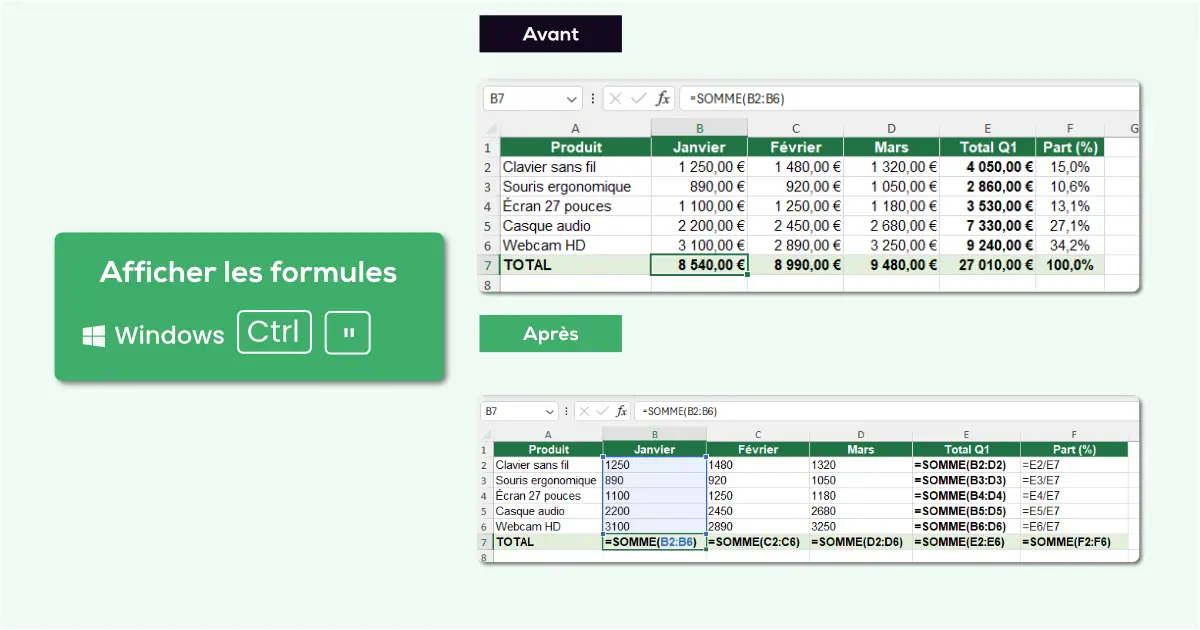1200x630 pixels.
Task: Click 'Clavier sans fil' in the Avant table
Action: tap(549, 167)
